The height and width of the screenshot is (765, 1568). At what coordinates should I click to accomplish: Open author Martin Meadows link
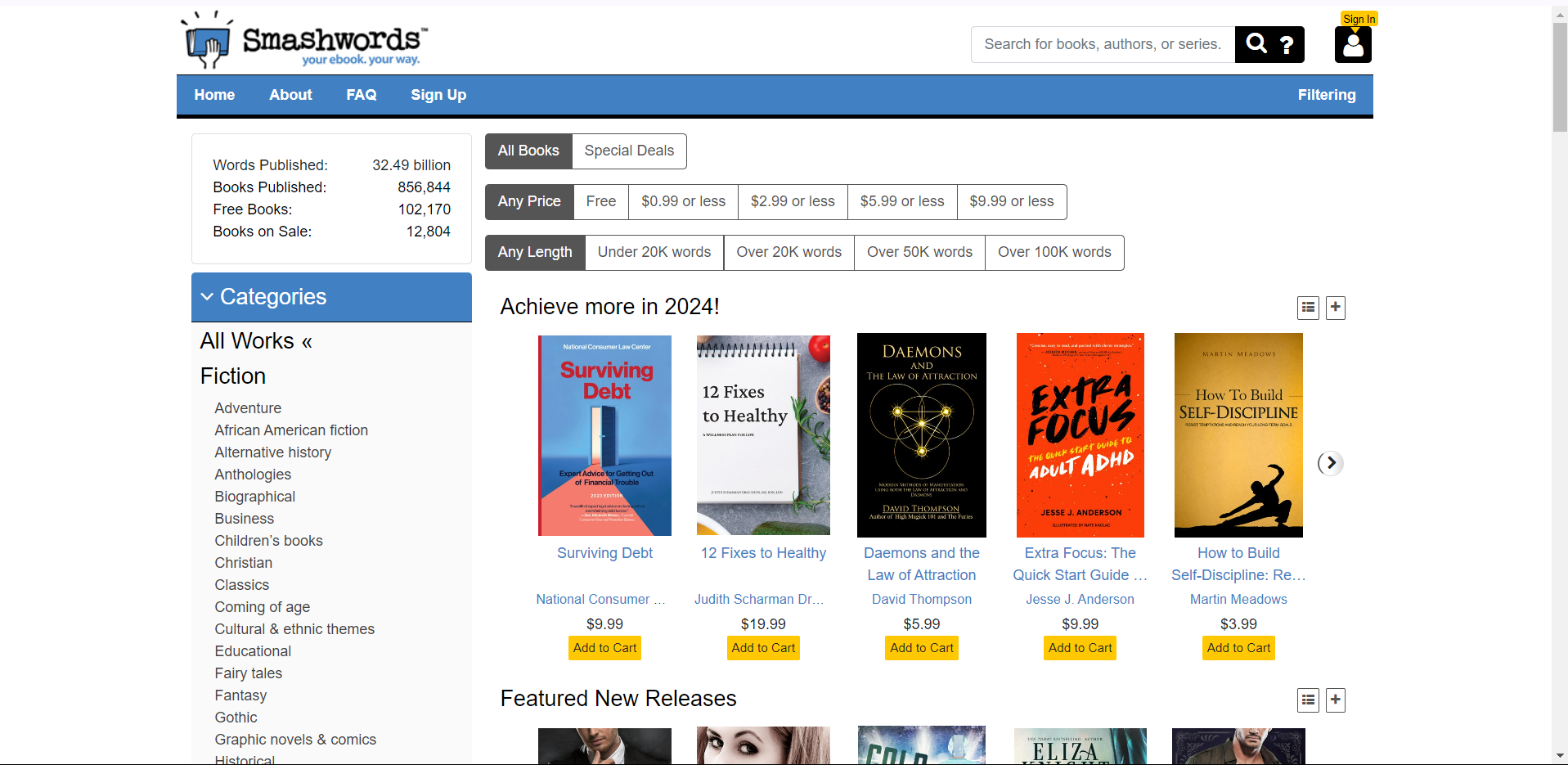(1238, 600)
